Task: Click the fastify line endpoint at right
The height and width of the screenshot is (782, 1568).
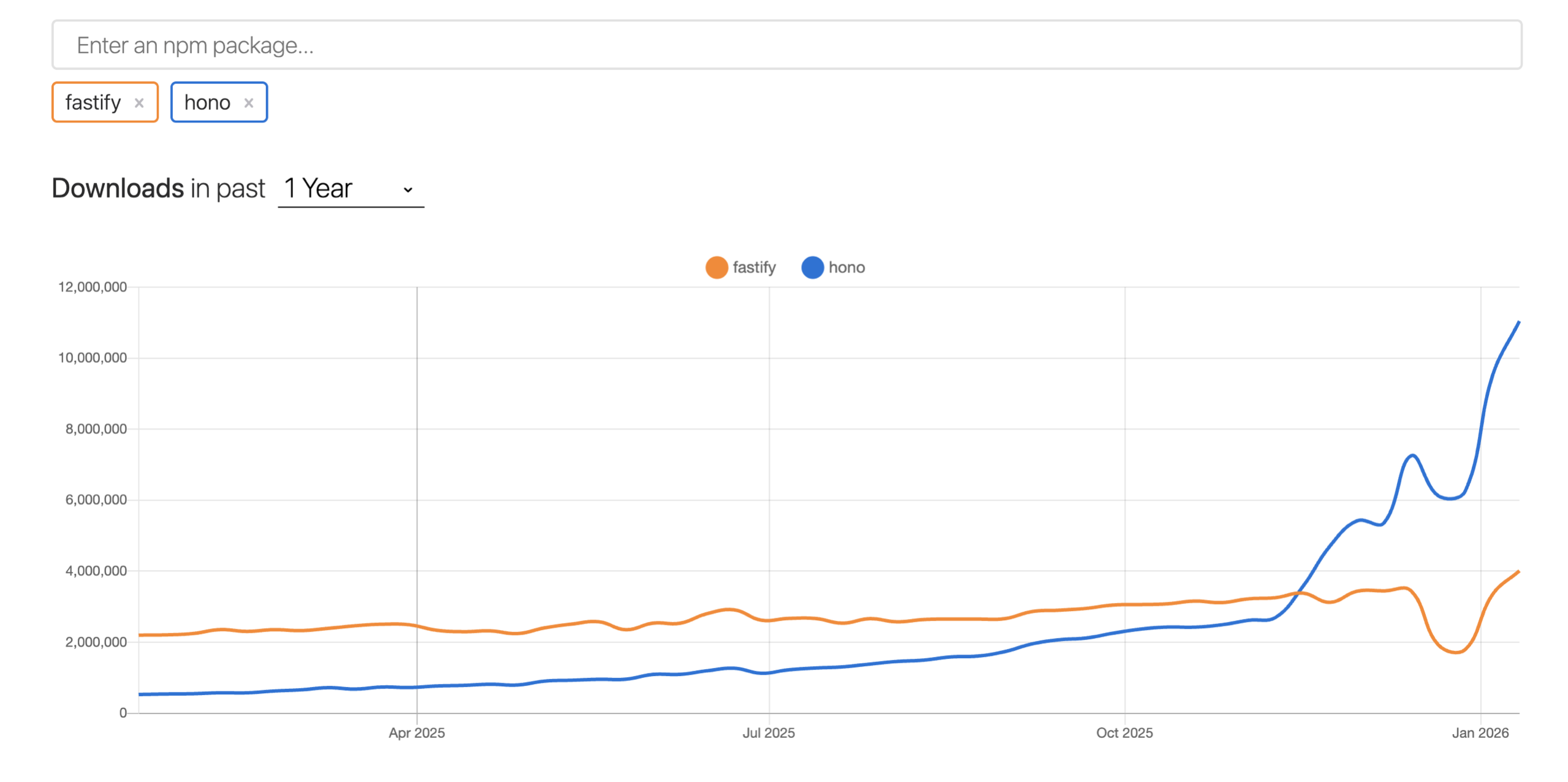Action: pos(1518,572)
